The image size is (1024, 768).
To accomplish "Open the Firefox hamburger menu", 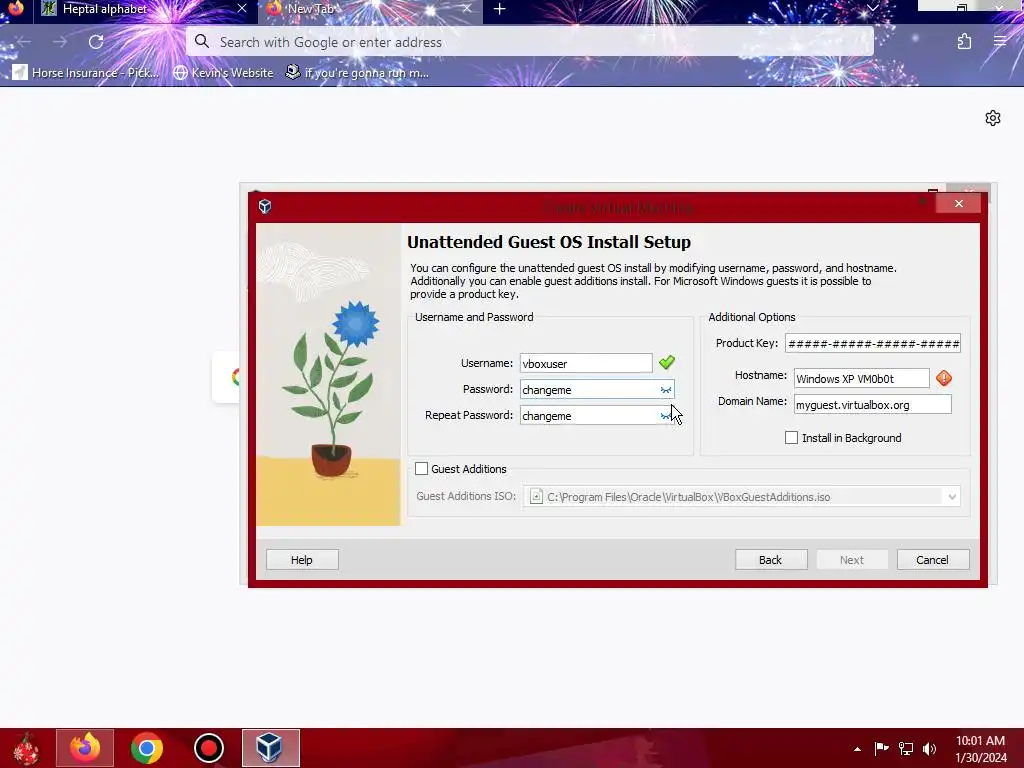I will 1000,42.
